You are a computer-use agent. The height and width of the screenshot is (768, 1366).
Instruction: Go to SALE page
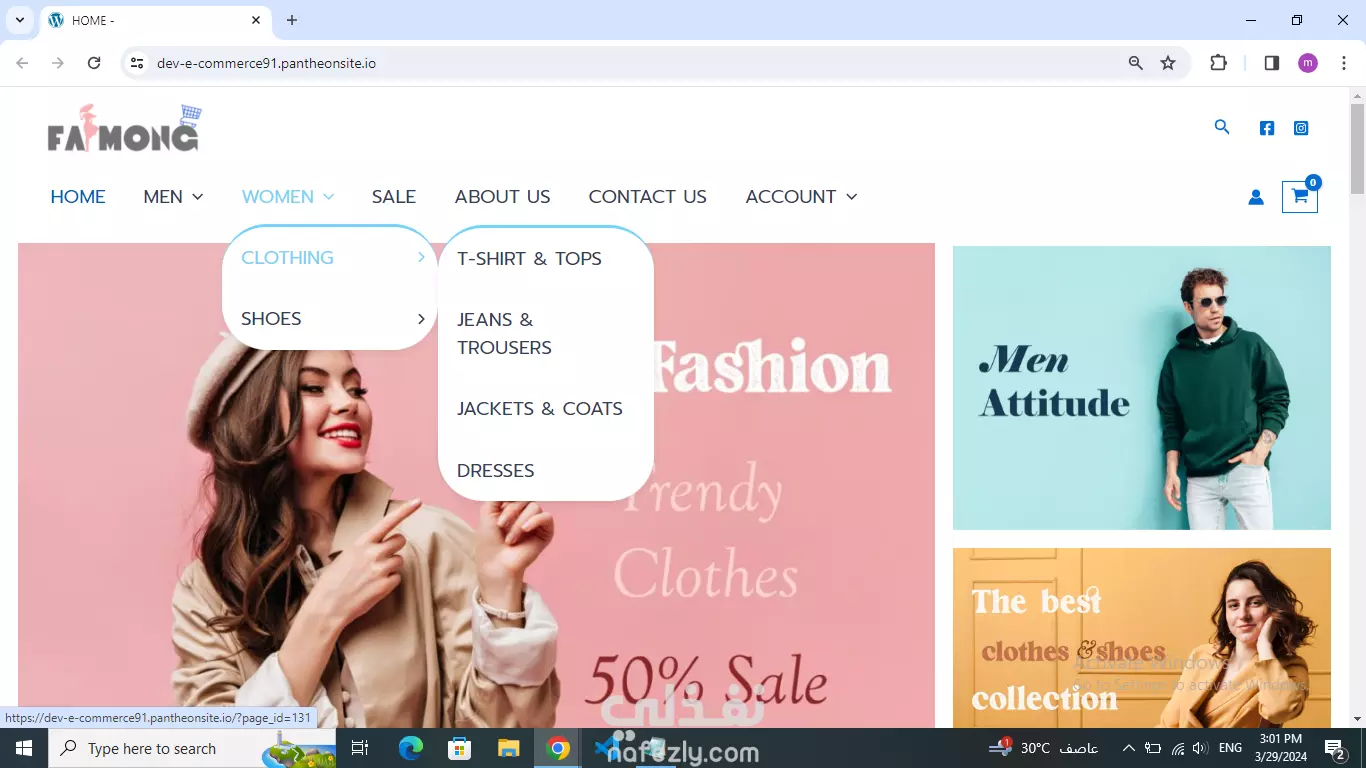pyautogui.click(x=394, y=197)
